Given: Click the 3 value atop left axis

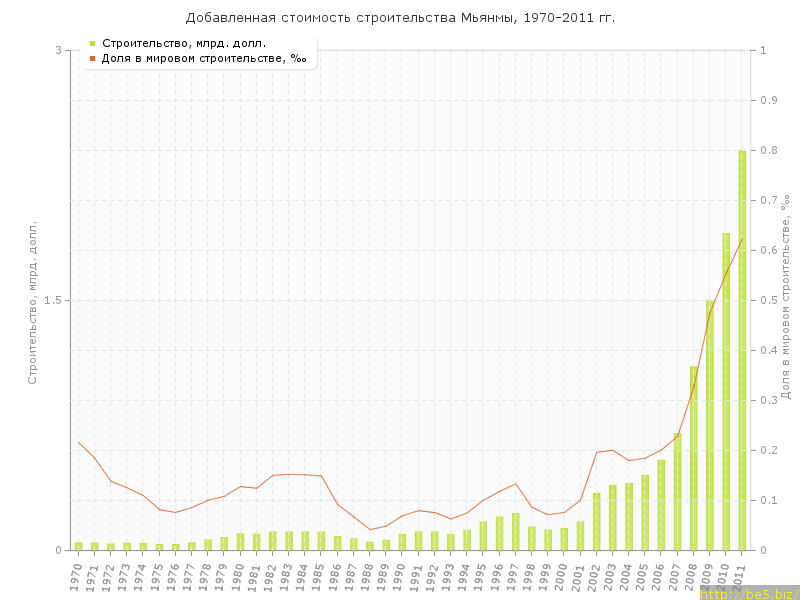Looking at the screenshot, I should pyautogui.click(x=58, y=50).
